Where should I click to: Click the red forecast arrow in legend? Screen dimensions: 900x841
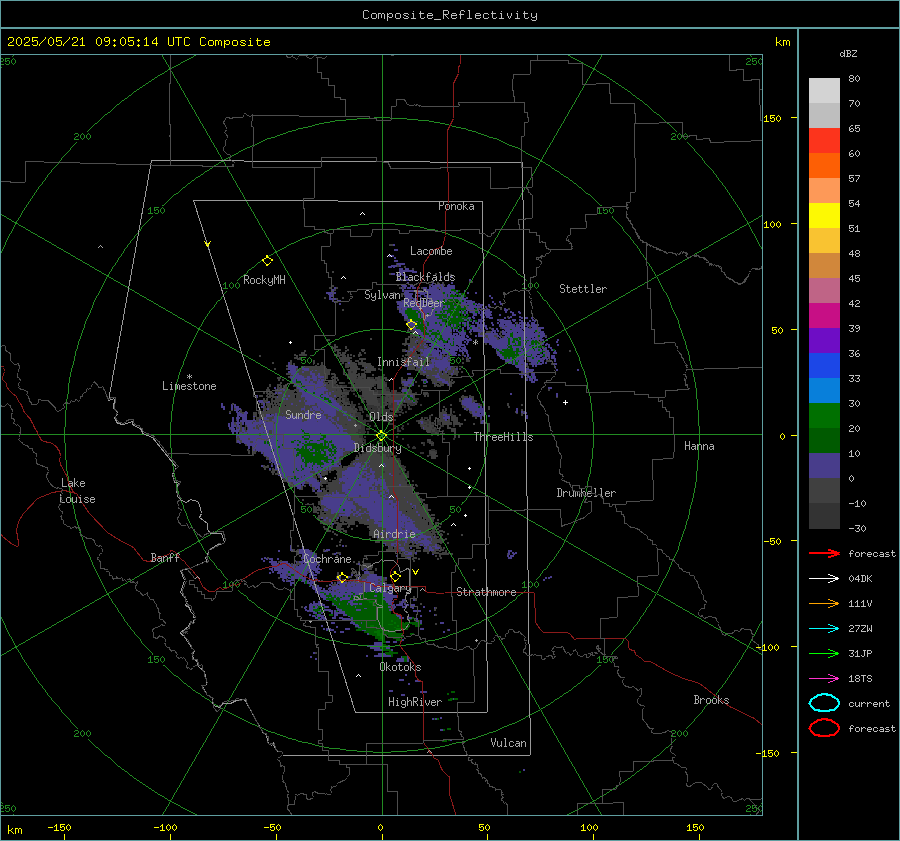[824, 553]
